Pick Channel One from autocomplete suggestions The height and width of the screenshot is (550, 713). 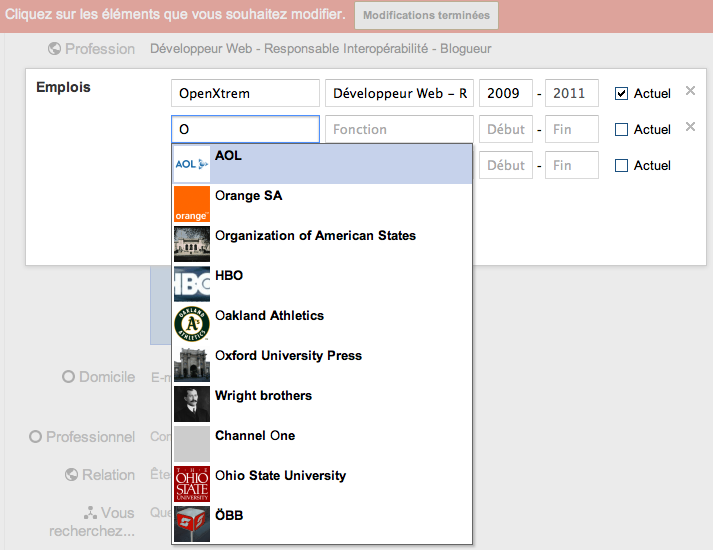[255, 436]
